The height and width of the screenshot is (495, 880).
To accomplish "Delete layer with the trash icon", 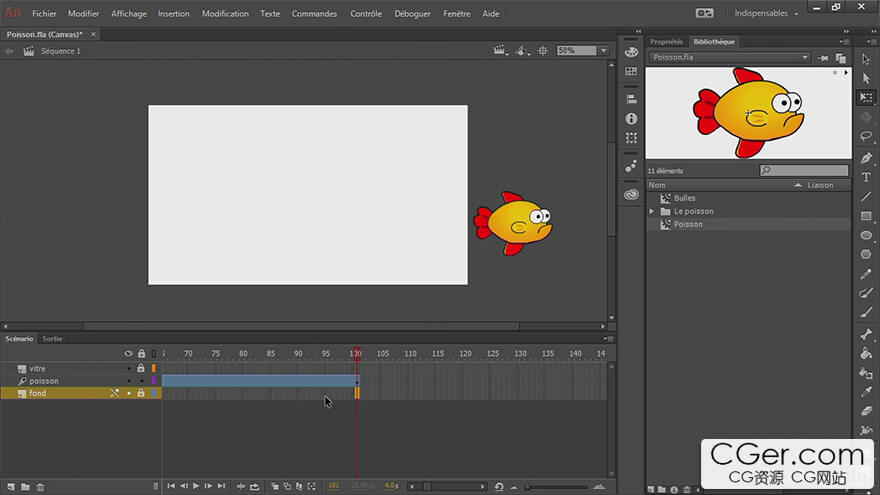I will [40, 487].
